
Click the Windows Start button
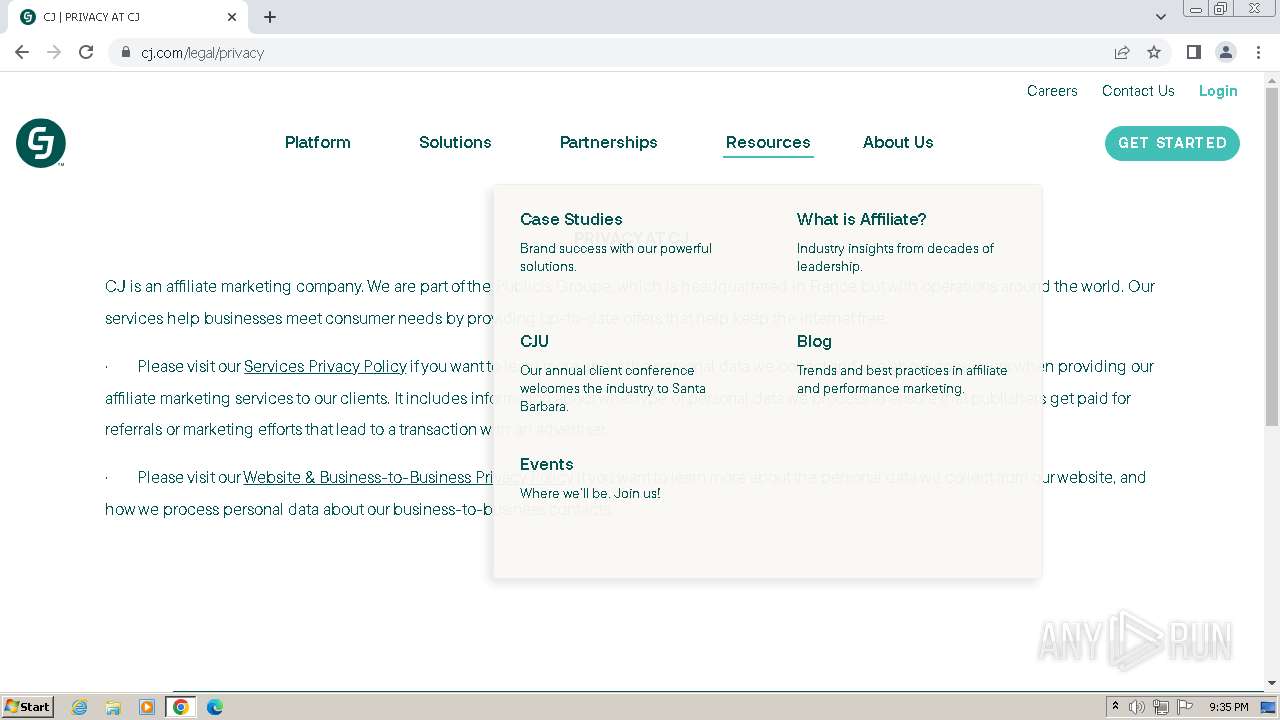(27, 707)
